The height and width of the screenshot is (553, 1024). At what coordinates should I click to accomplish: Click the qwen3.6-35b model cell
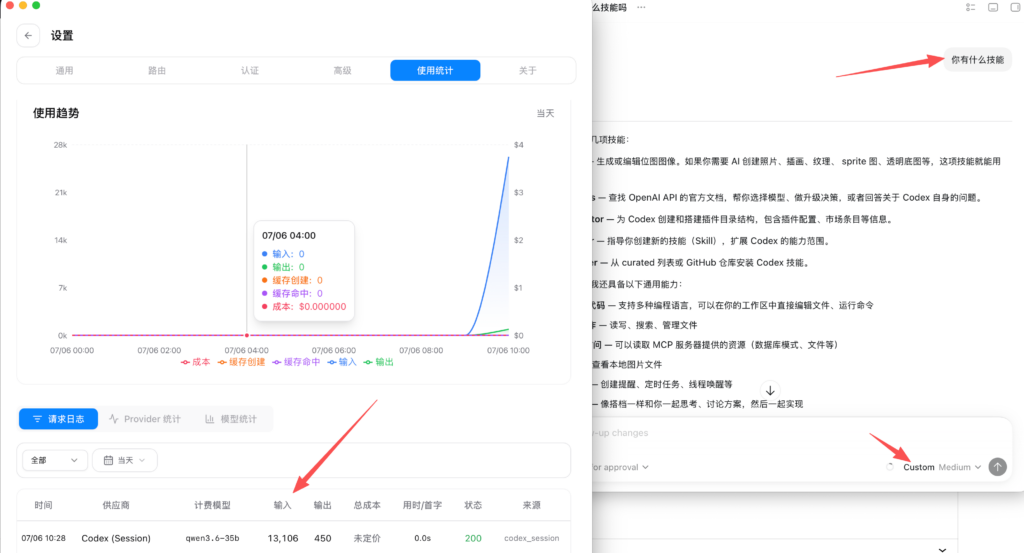(x=212, y=539)
